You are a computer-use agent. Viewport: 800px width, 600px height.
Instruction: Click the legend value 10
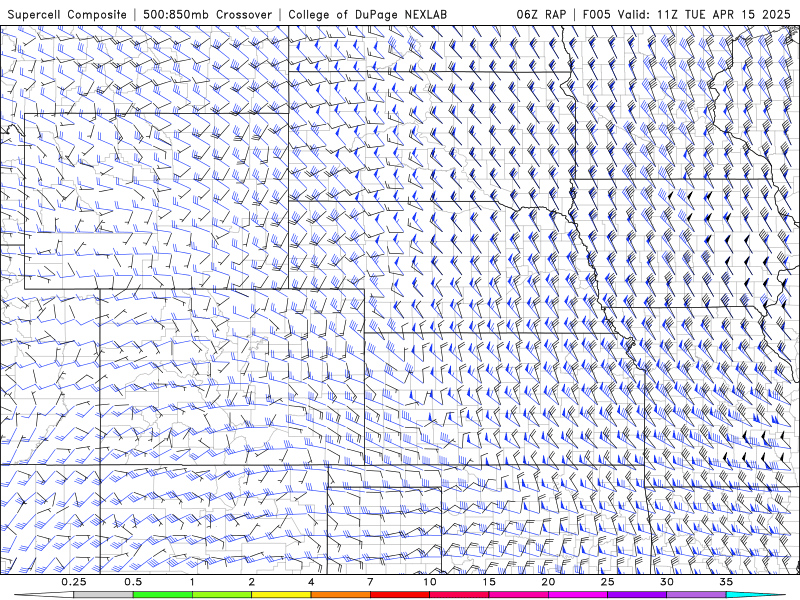430,582
